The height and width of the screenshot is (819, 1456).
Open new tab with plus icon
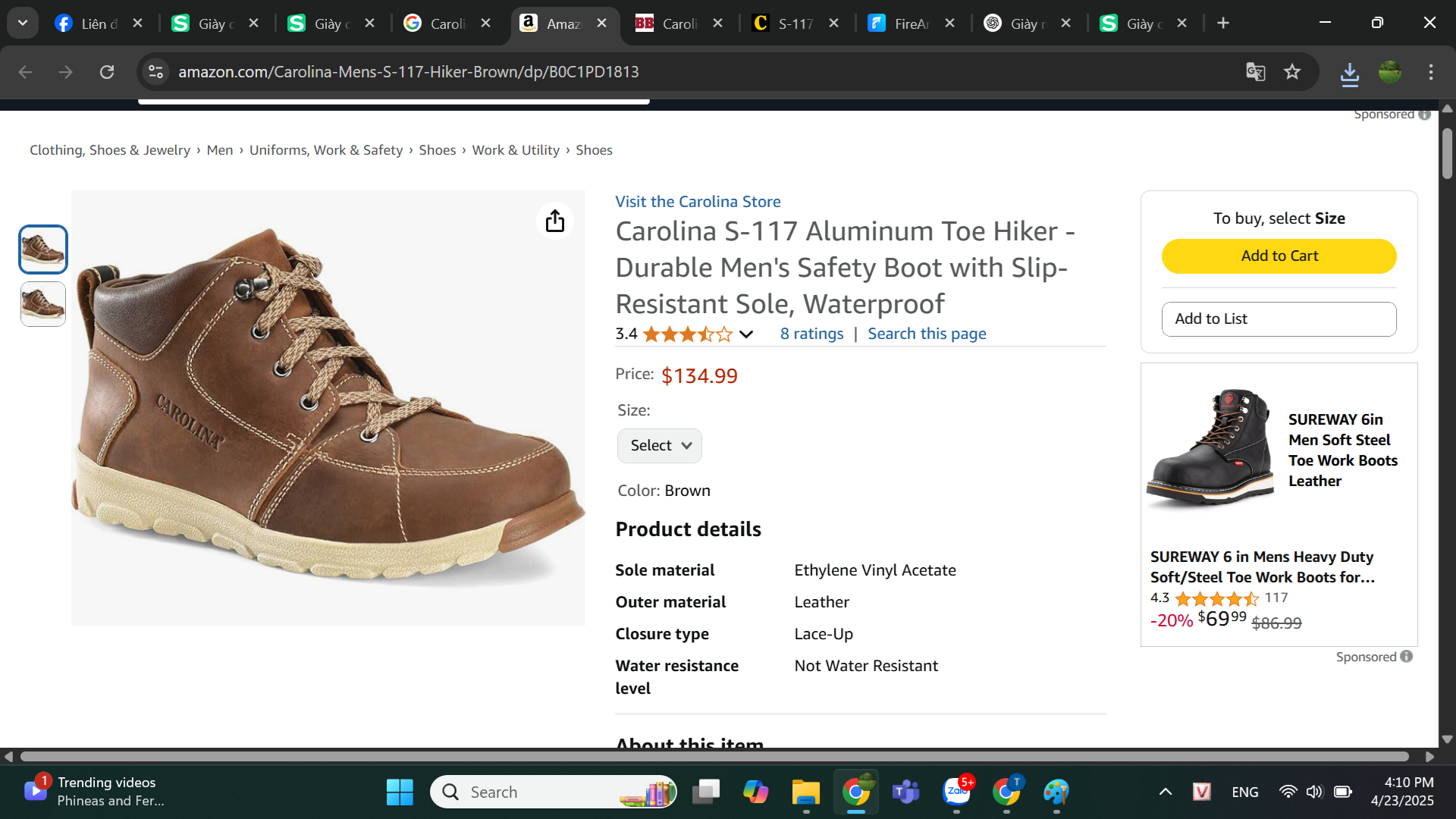pos(1223,24)
